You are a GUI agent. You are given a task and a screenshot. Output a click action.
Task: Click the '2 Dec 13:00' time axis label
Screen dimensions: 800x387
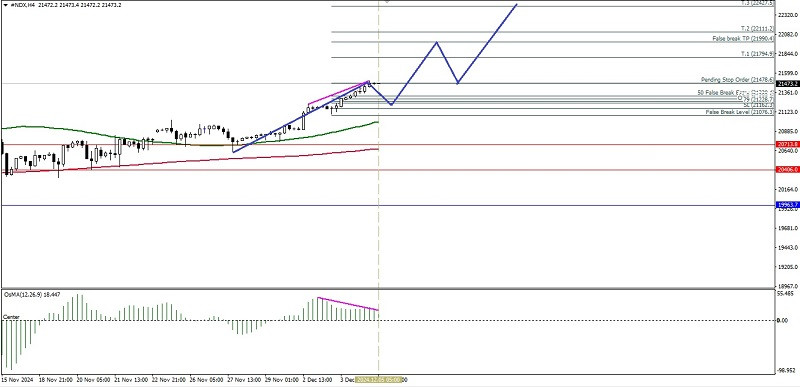pos(318,380)
